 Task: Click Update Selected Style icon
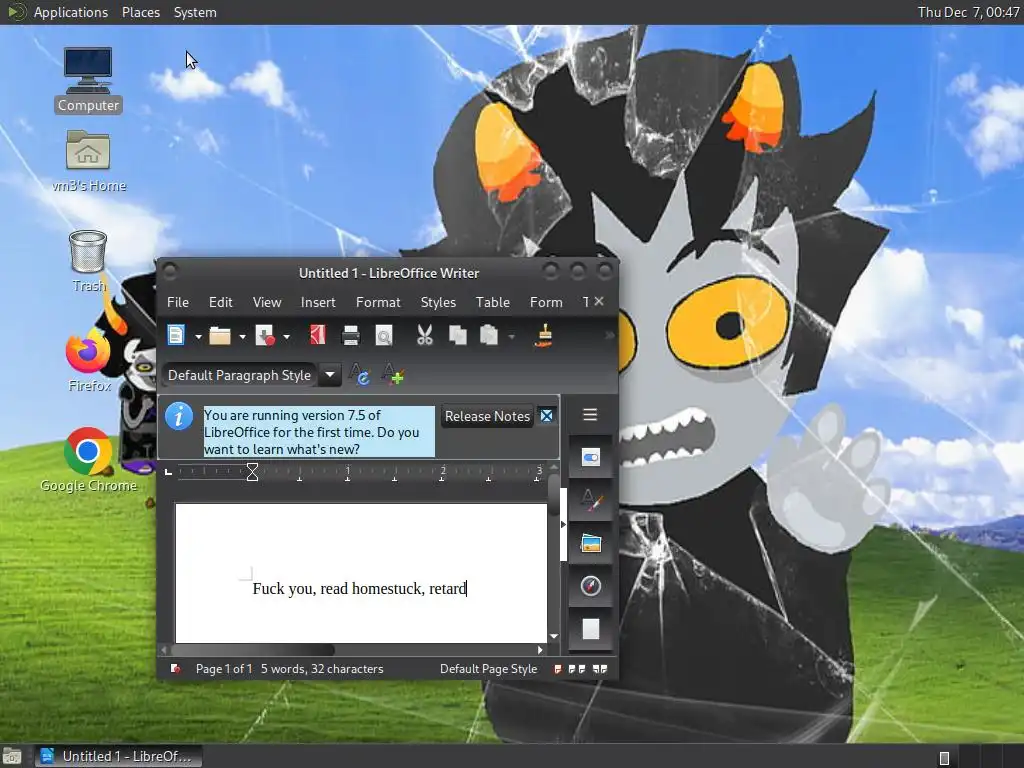point(359,375)
